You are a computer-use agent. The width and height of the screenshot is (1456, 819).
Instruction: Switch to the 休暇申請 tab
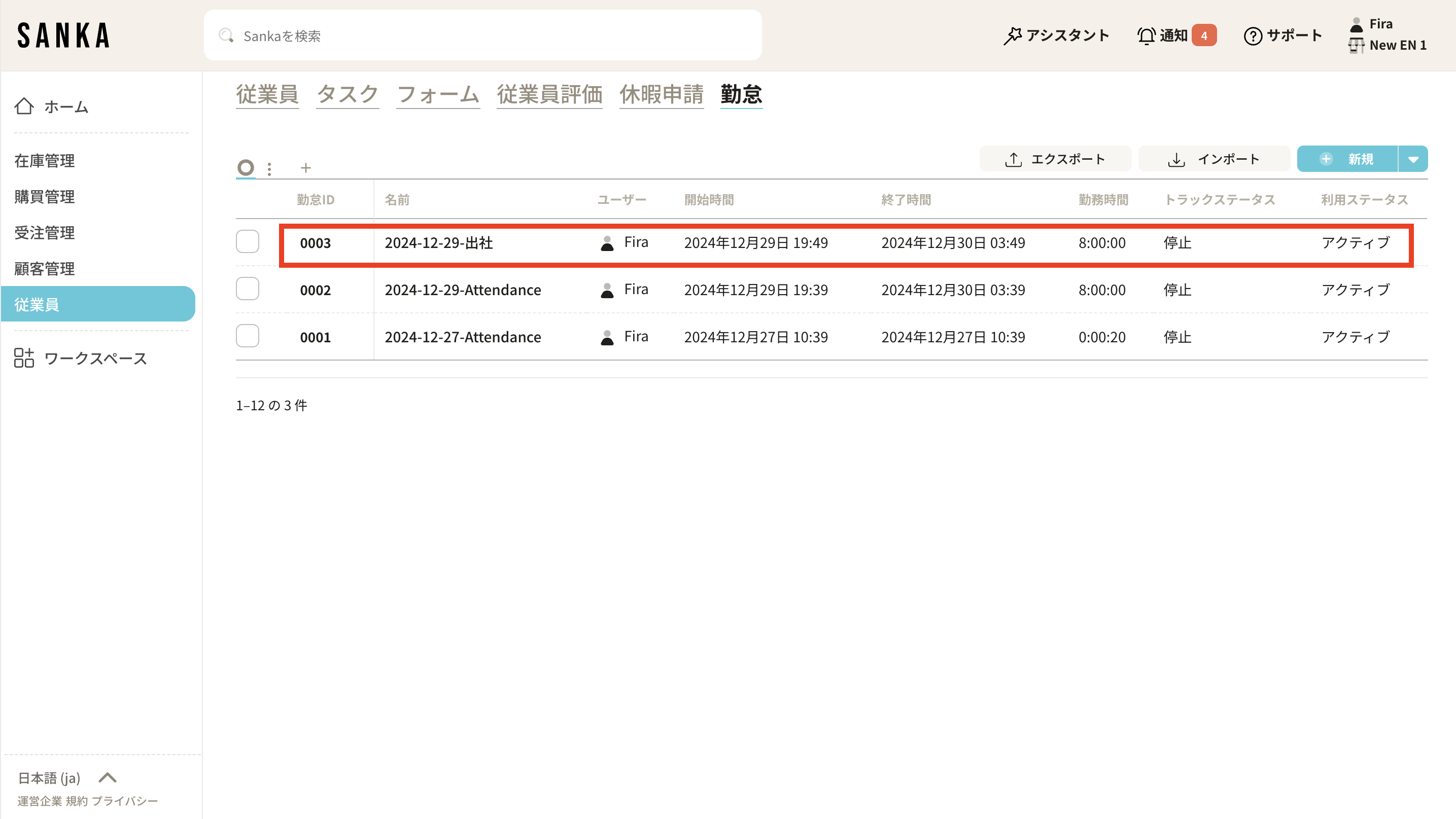662,94
